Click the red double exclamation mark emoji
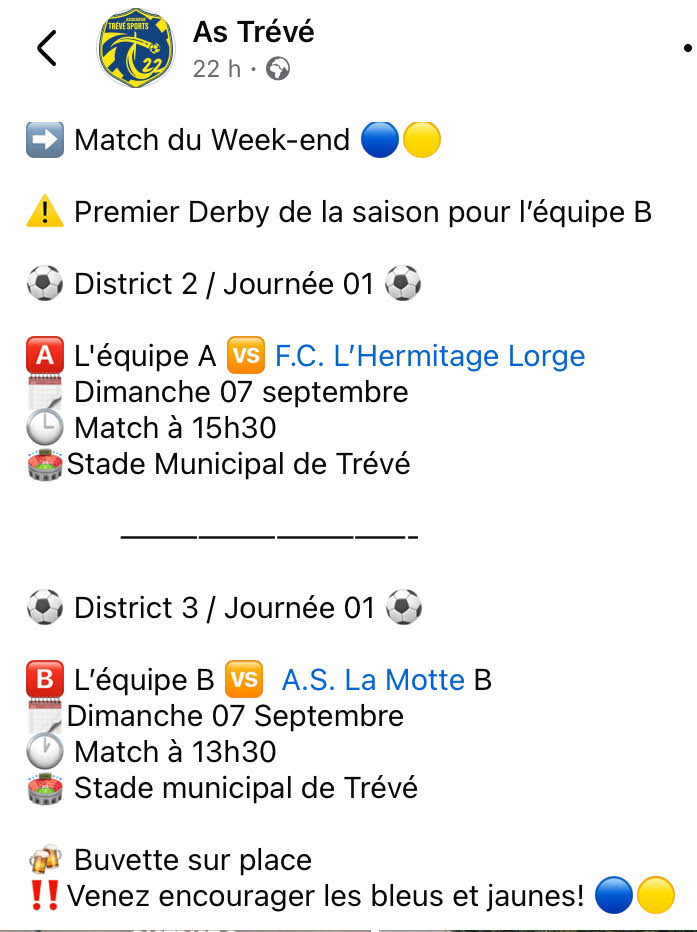 (x=45, y=896)
